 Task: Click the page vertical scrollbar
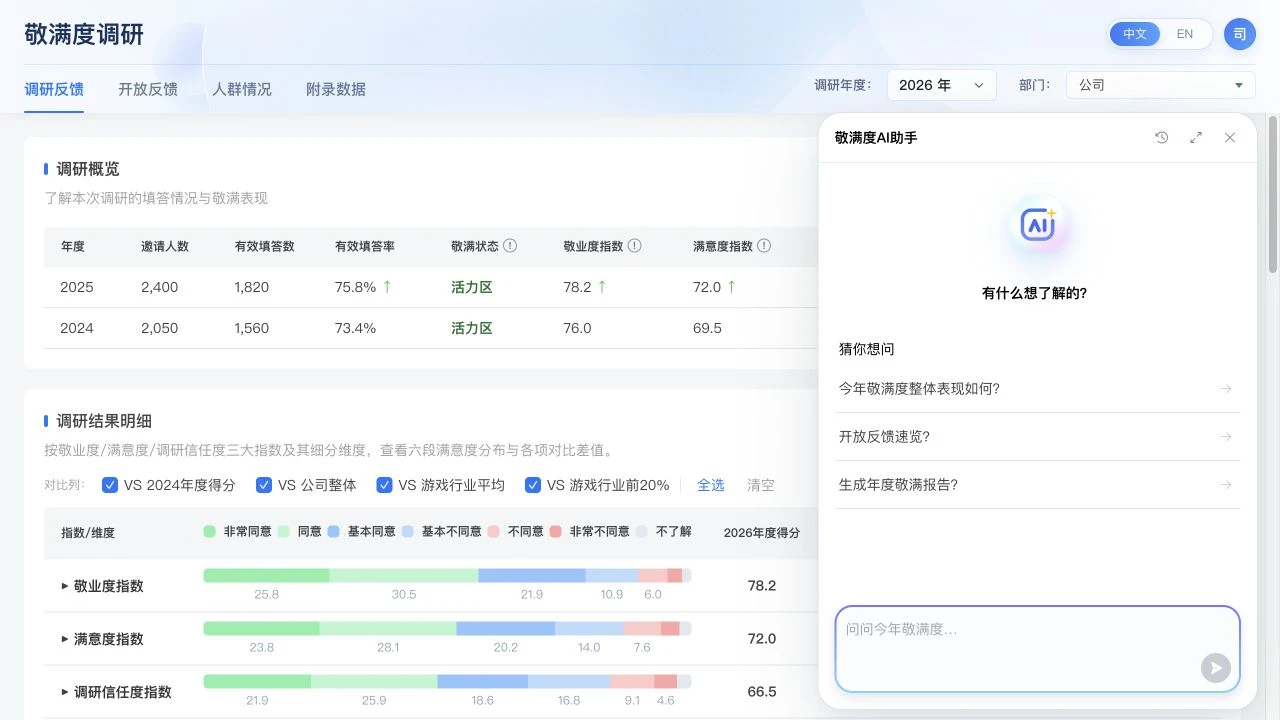(1273, 195)
